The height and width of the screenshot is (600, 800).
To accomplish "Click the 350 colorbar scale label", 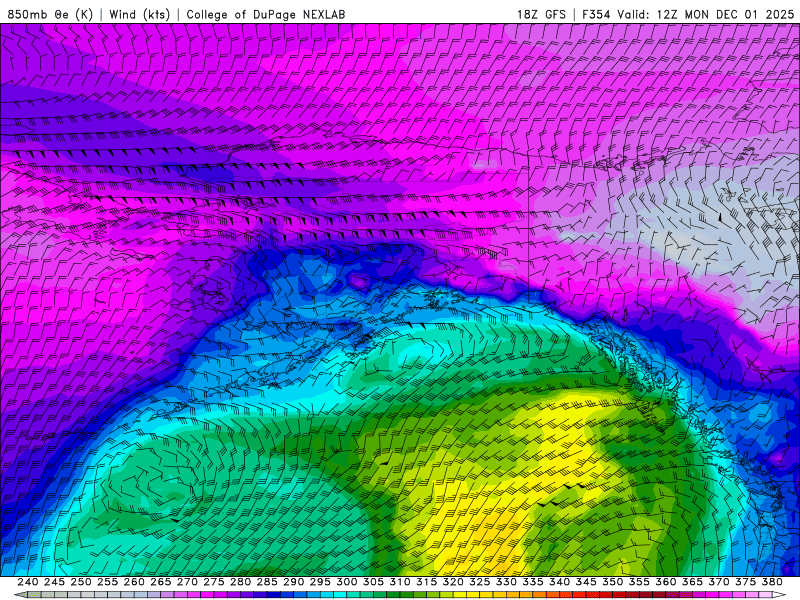I will tap(613, 582).
